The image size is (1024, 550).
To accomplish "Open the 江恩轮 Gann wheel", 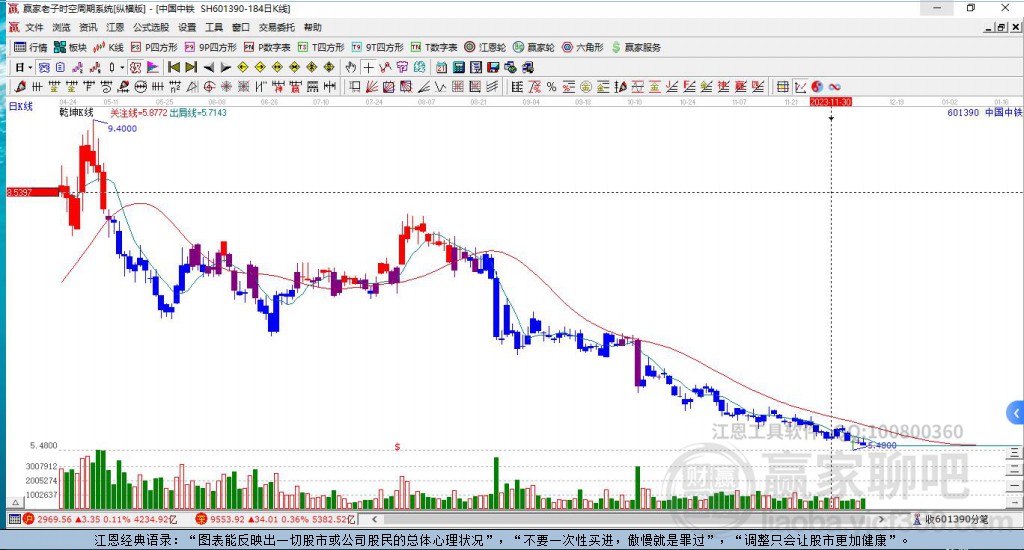I will point(485,47).
